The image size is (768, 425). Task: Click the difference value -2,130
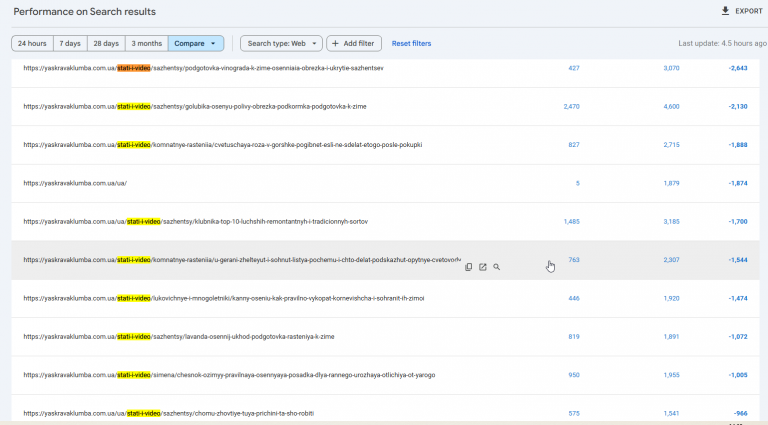[738, 106]
